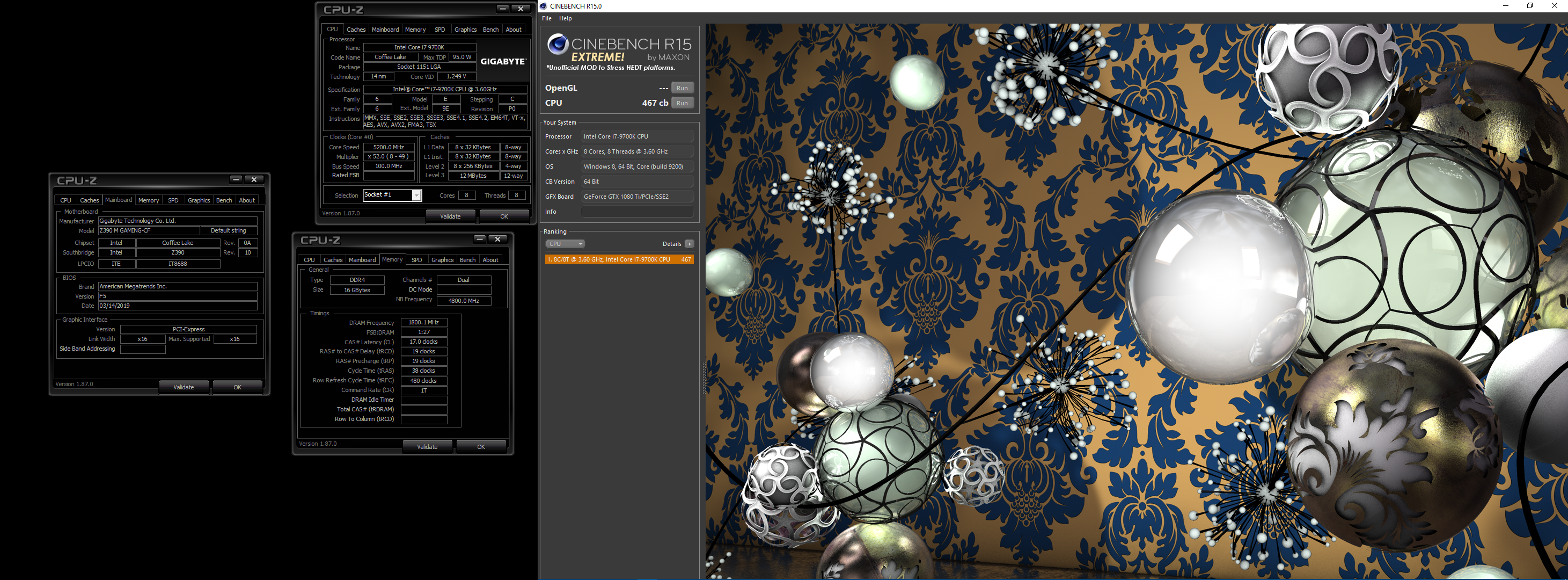Image resolution: width=1568 pixels, height=580 pixels.
Task: Click the Cinebench title bar app icon
Action: point(544,6)
